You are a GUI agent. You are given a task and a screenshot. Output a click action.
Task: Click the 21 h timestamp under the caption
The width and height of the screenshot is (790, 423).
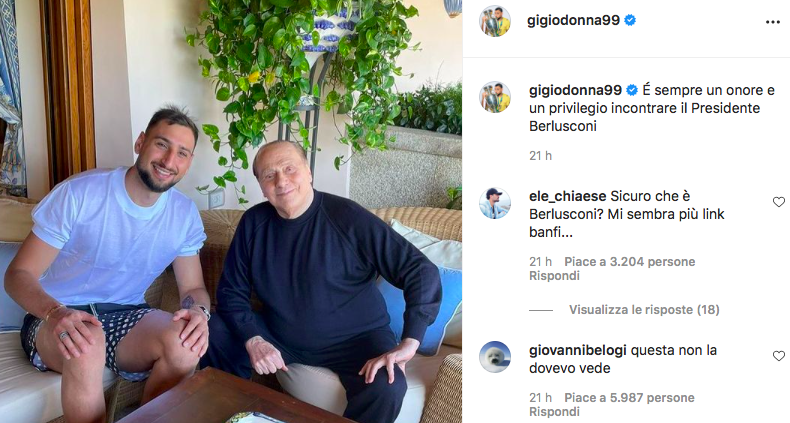click(x=541, y=156)
